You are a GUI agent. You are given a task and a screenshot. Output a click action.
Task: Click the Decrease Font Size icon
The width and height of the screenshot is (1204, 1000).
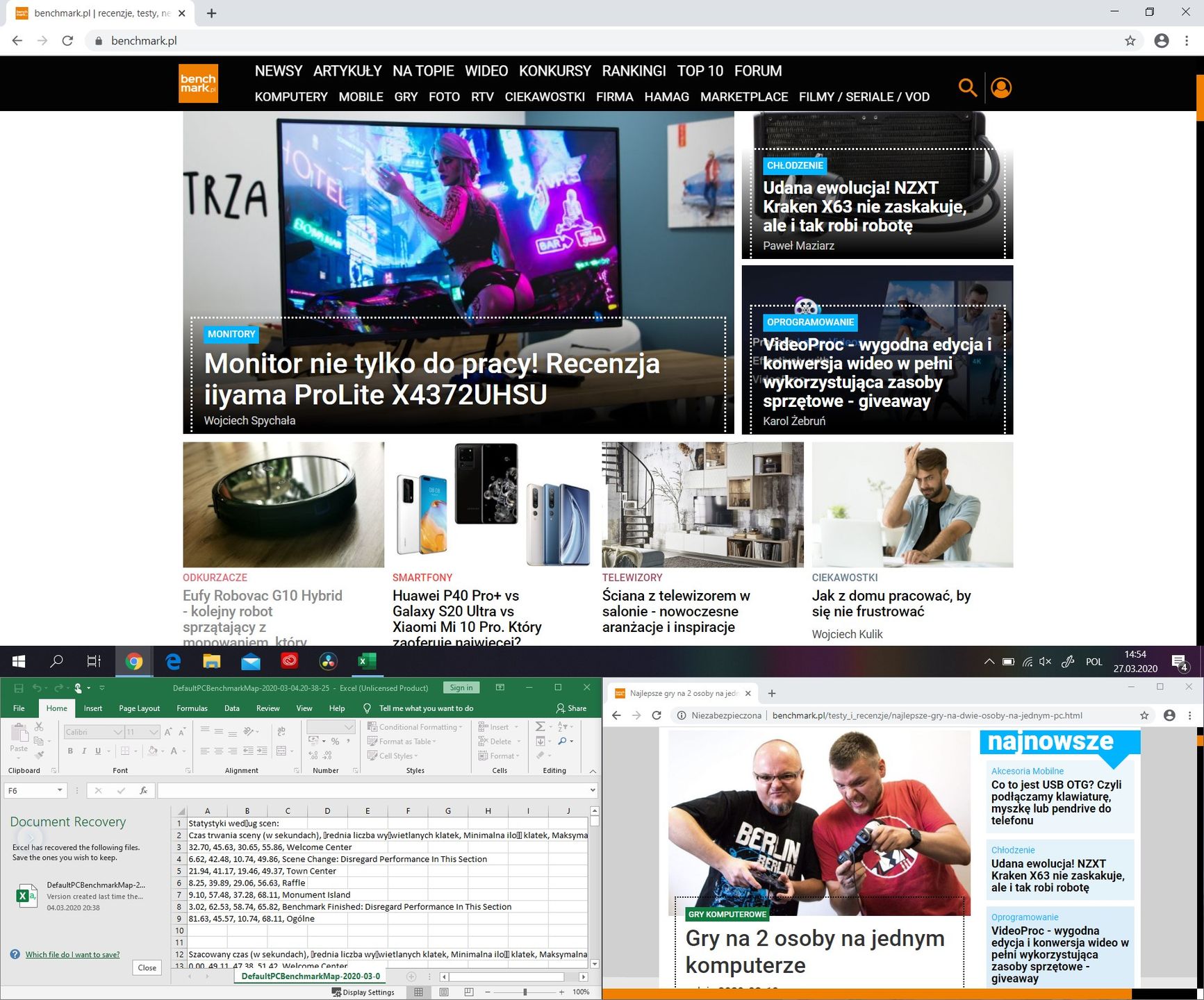182,732
